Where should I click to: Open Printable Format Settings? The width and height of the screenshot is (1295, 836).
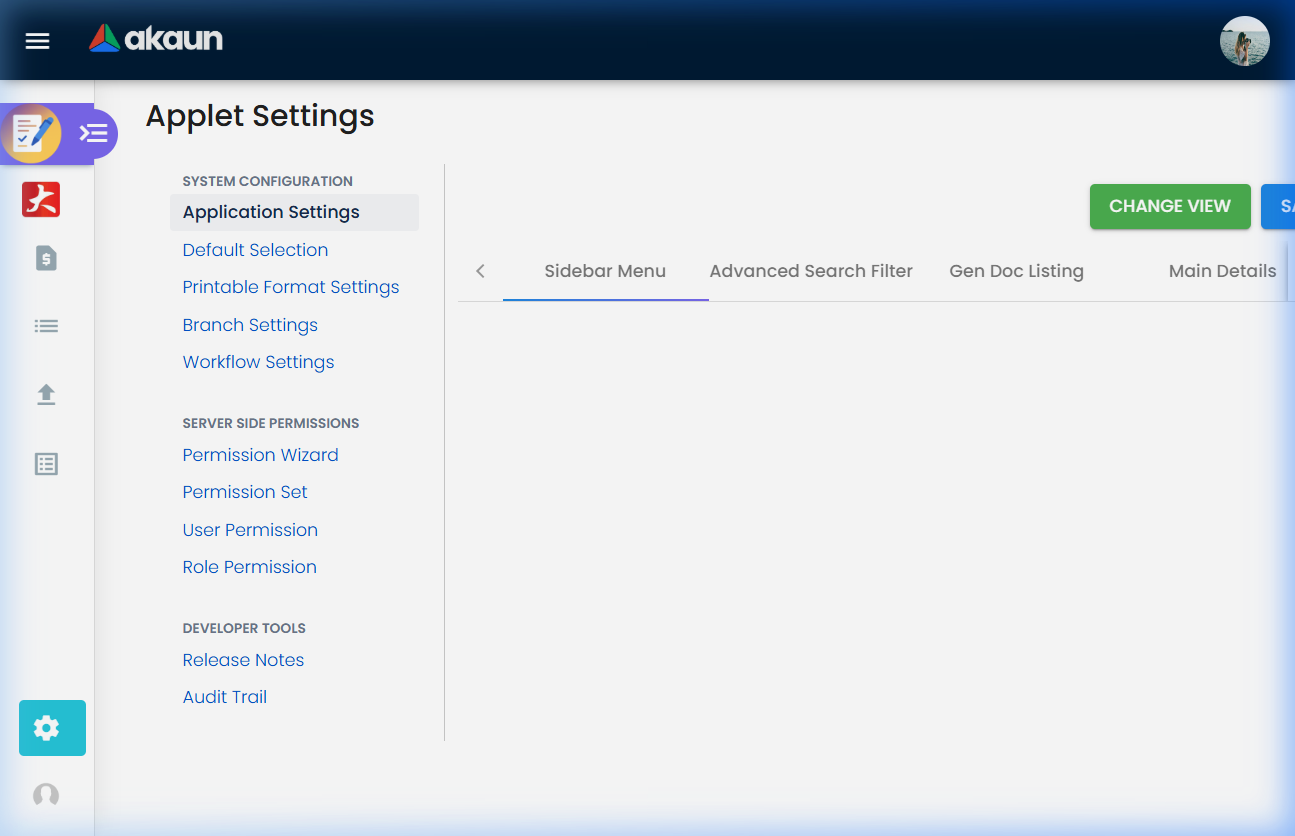point(290,287)
